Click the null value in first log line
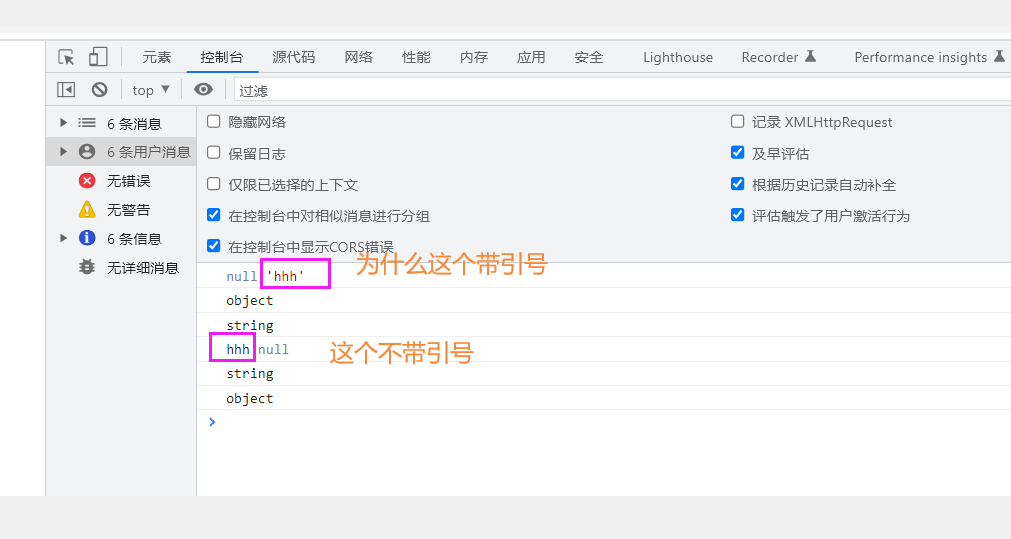The image size is (1011, 539). pyautogui.click(x=242, y=277)
